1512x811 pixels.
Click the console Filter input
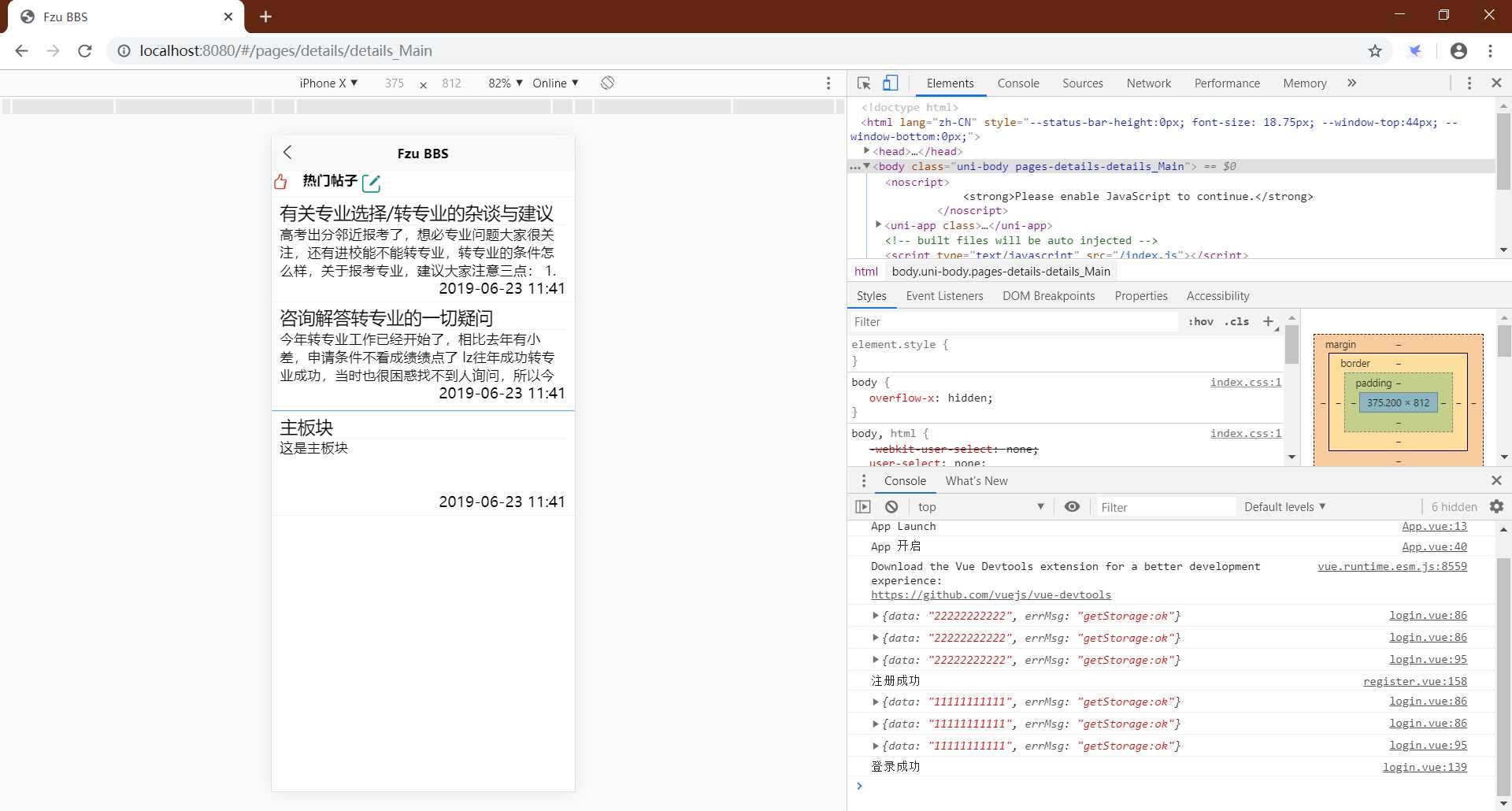[1165, 507]
